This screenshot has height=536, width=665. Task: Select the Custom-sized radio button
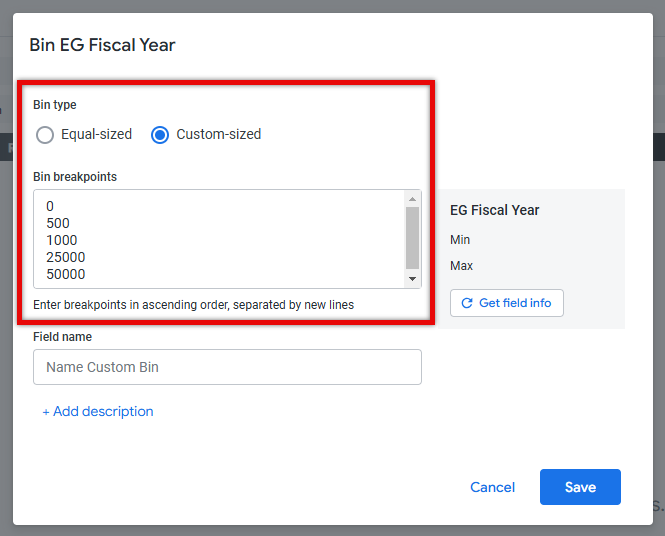click(160, 135)
